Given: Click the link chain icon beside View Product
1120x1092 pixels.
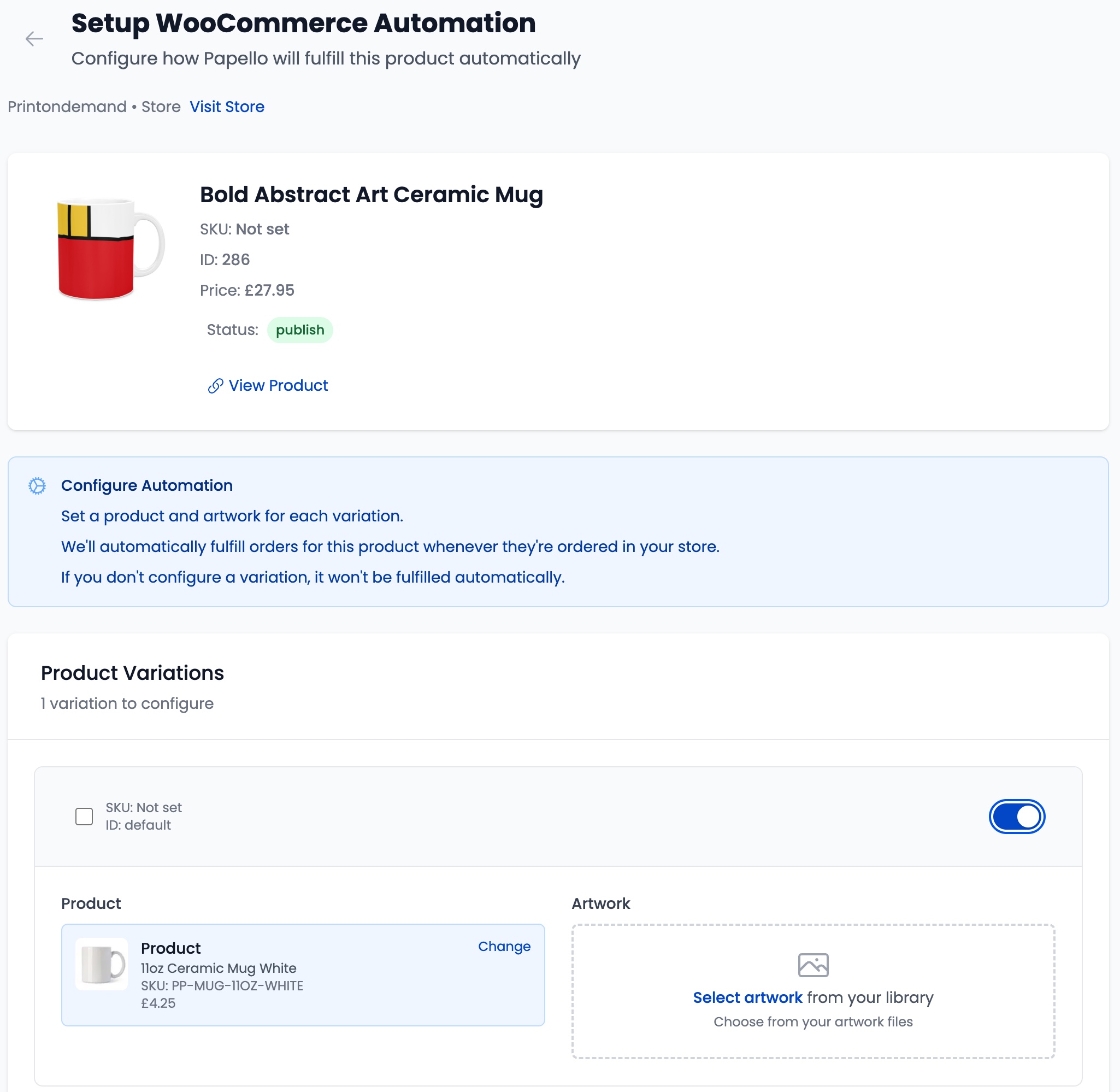Looking at the screenshot, I should 215,386.
